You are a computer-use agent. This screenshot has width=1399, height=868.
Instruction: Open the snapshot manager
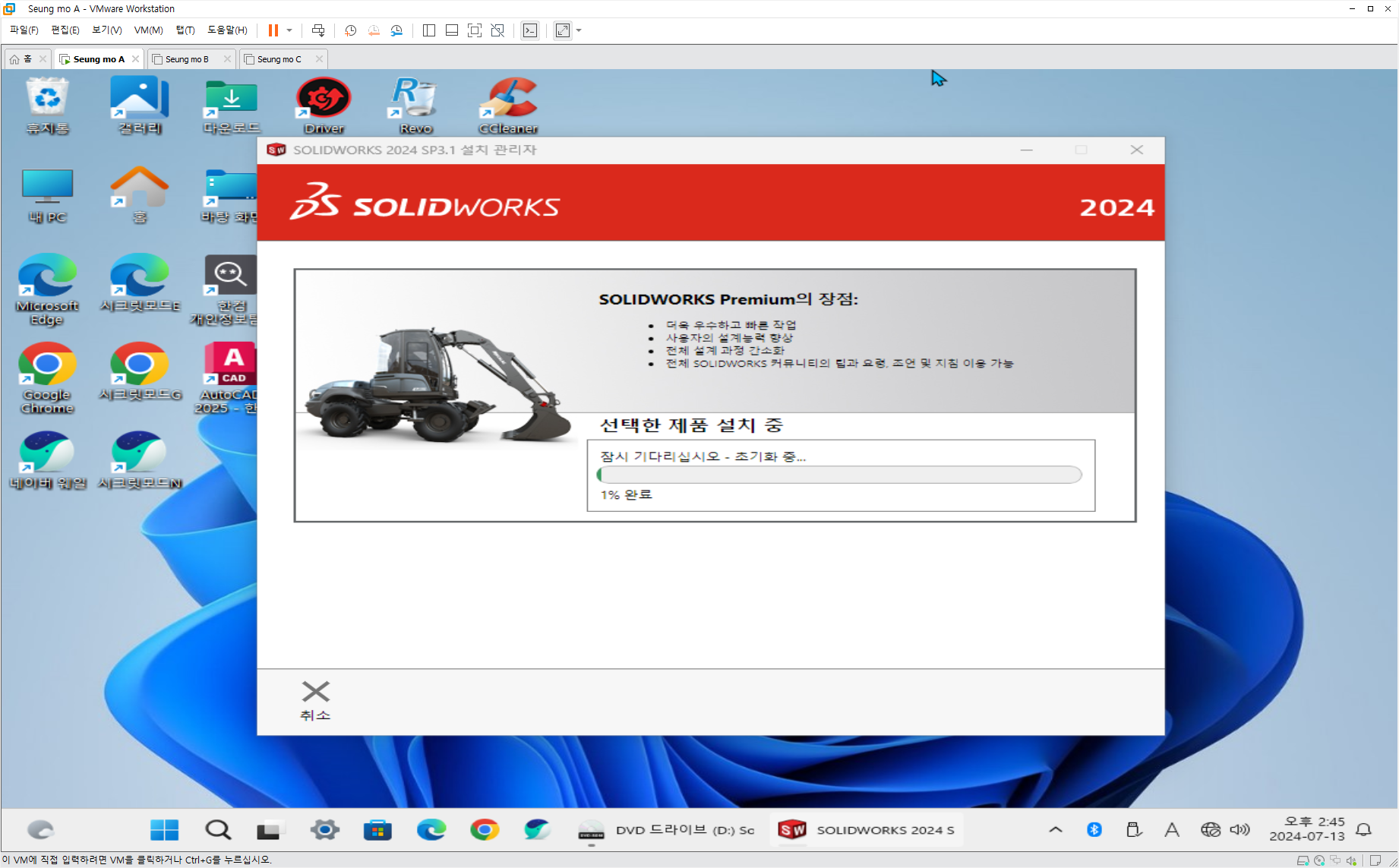(x=396, y=30)
